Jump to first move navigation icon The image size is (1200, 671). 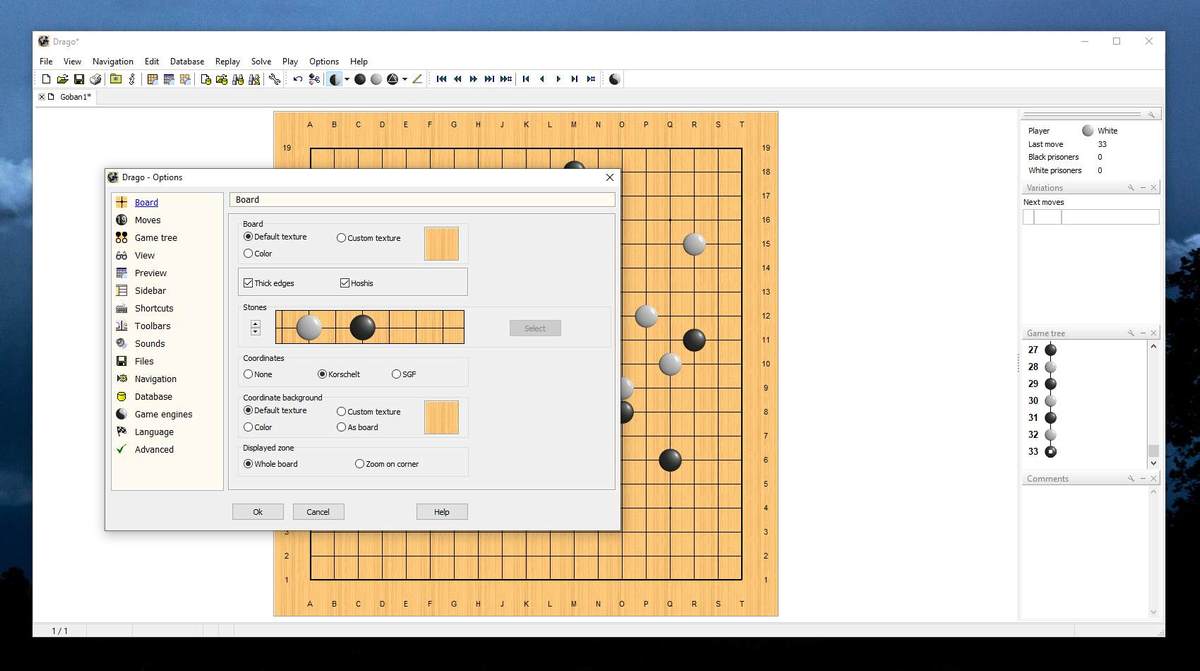tap(441, 79)
